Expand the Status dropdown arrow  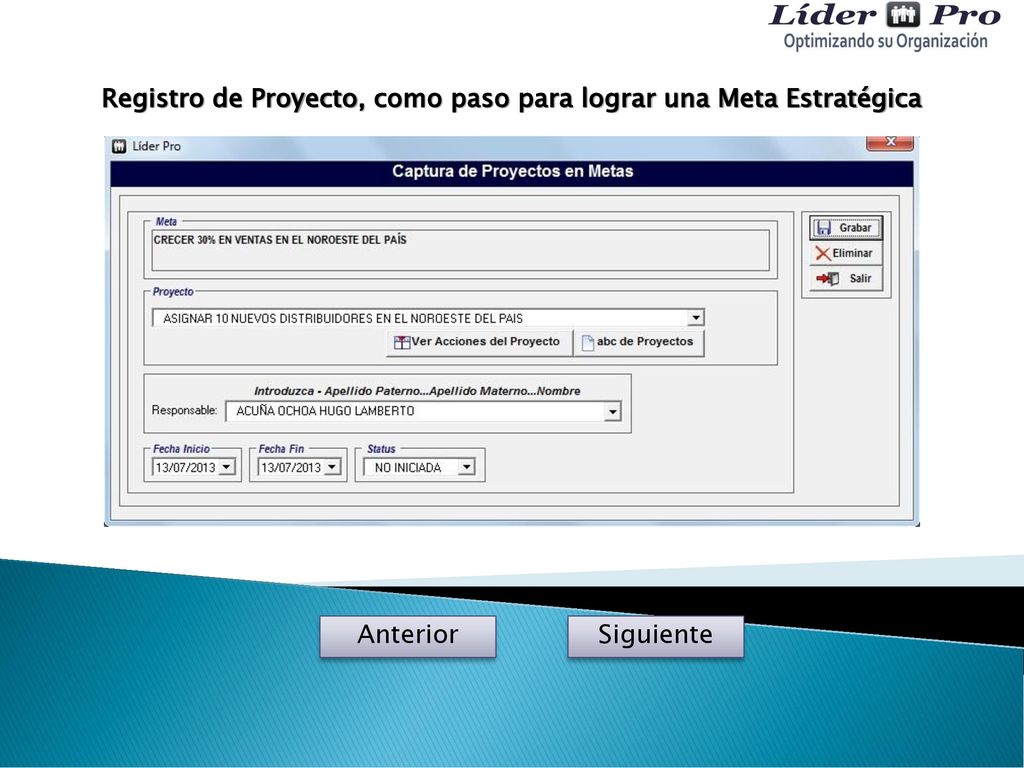(x=466, y=467)
